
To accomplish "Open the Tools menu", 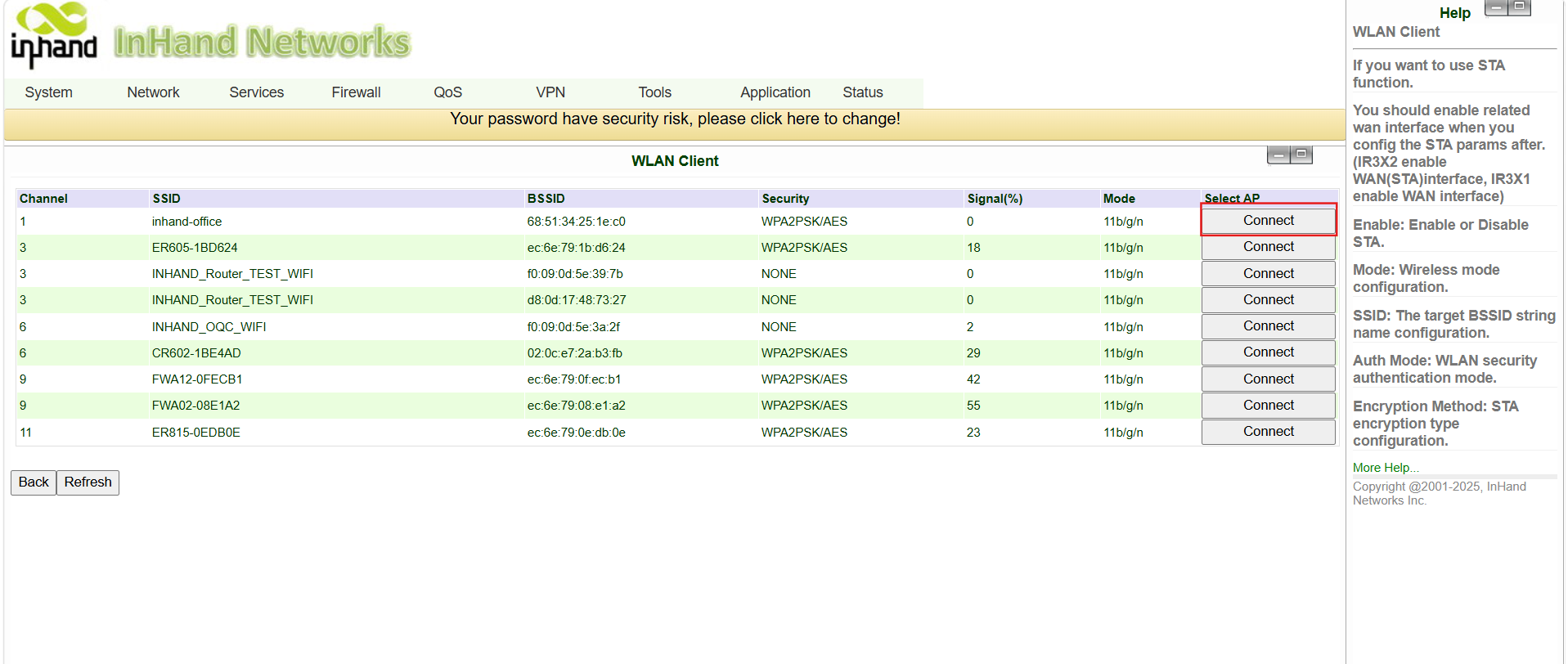I will click(x=654, y=92).
